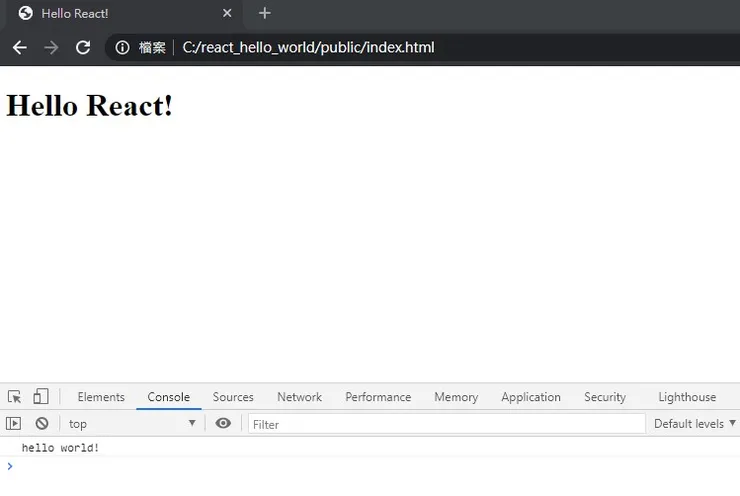Select the hello world! console message
The width and height of the screenshot is (740, 496).
tap(60, 447)
